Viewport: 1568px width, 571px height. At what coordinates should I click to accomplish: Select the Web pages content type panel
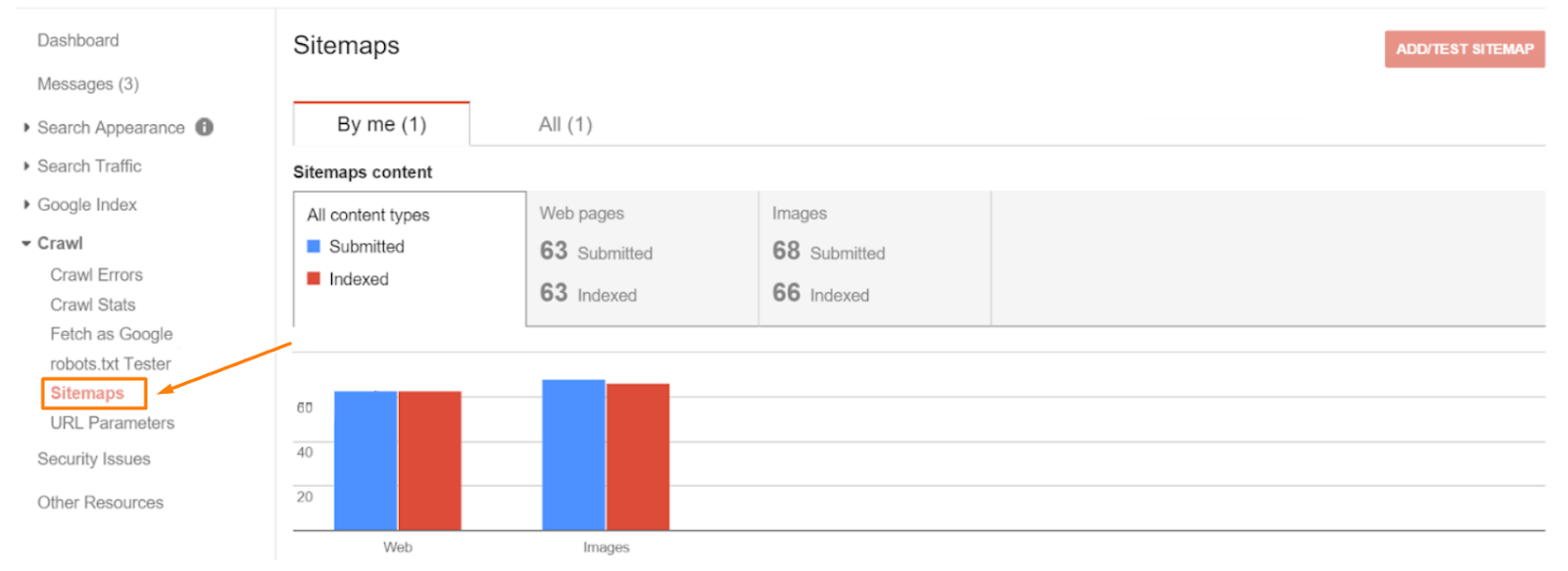pyautogui.click(x=643, y=259)
